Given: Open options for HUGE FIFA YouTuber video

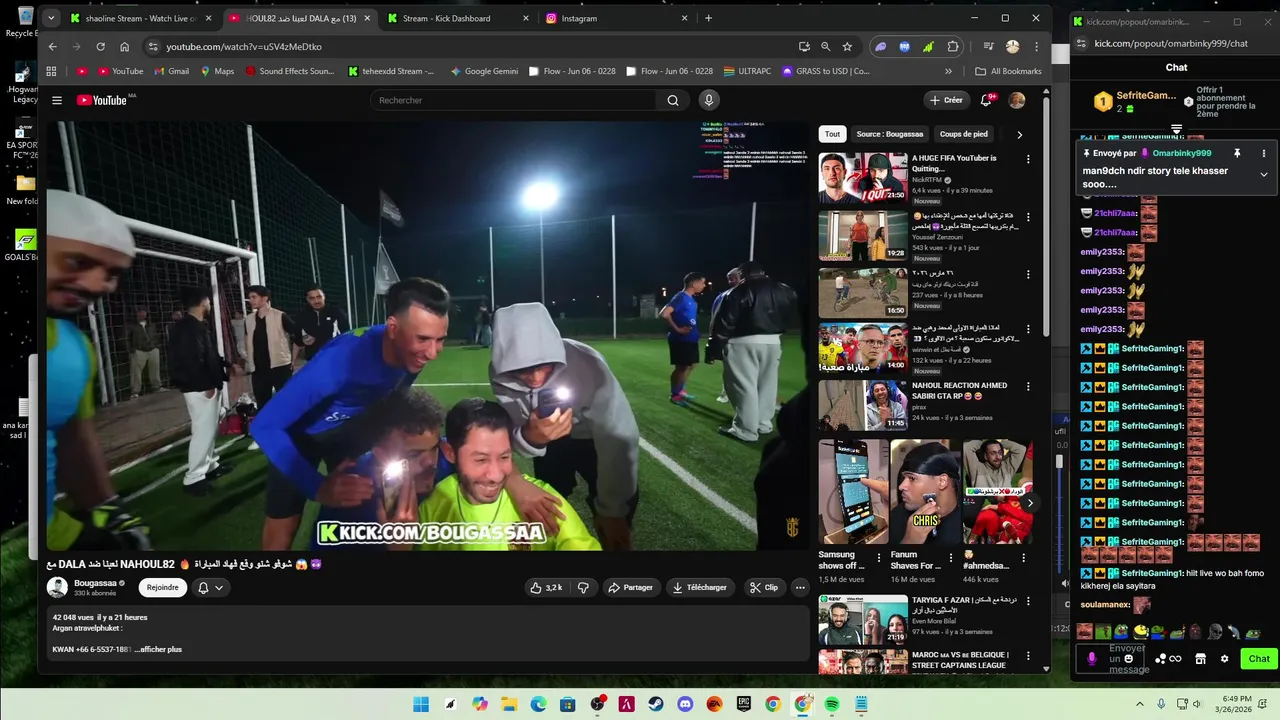Looking at the screenshot, I should pyautogui.click(x=1028, y=159).
